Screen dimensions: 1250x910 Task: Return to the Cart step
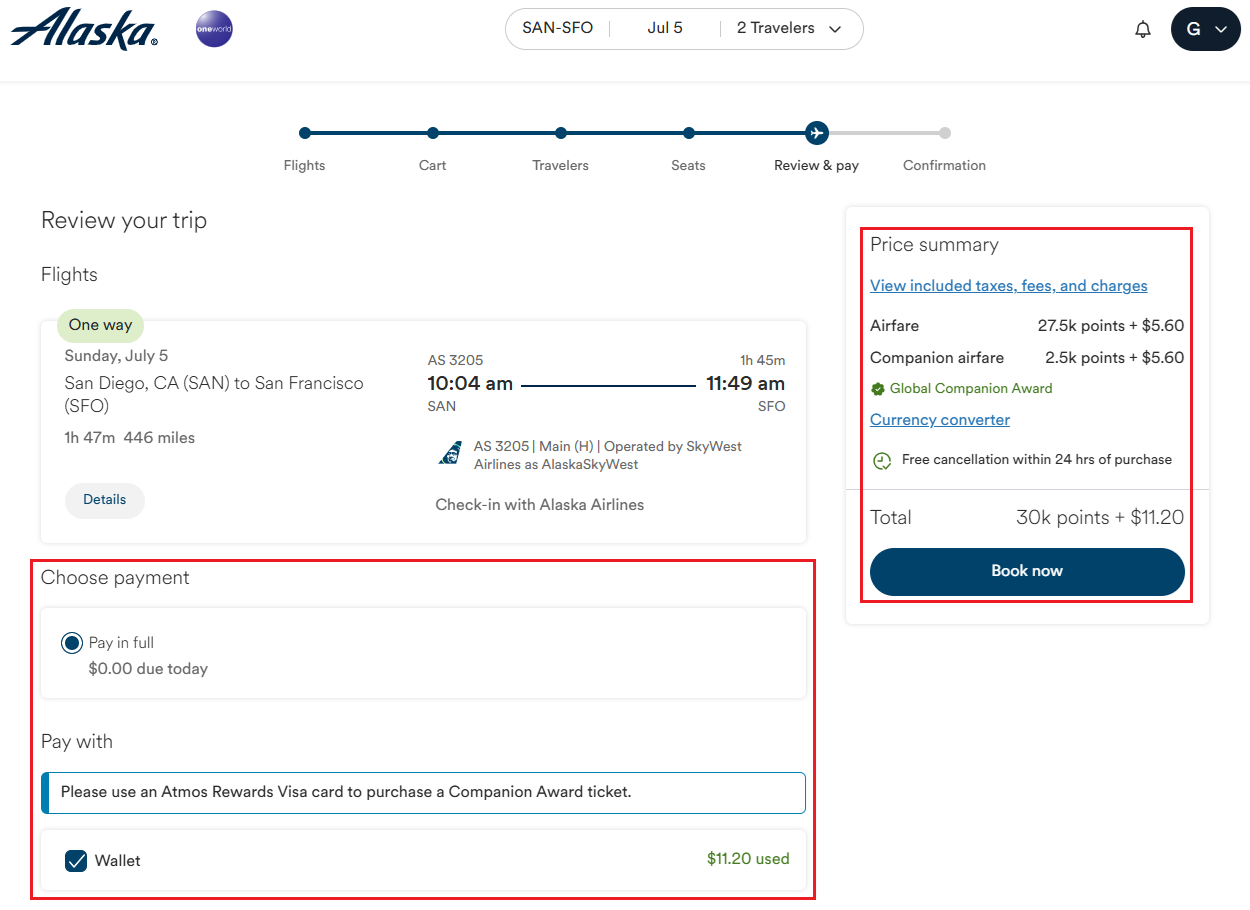click(x=432, y=165)
